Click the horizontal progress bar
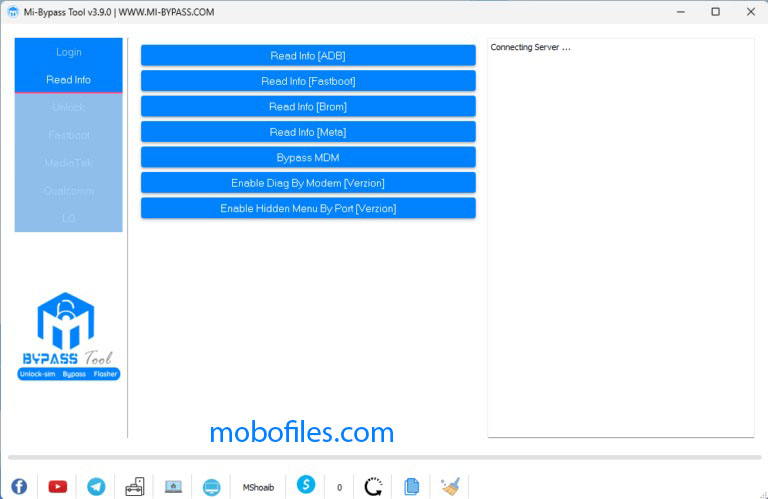Viewport: 768px width, 499px height. click(x=384, y=457)
